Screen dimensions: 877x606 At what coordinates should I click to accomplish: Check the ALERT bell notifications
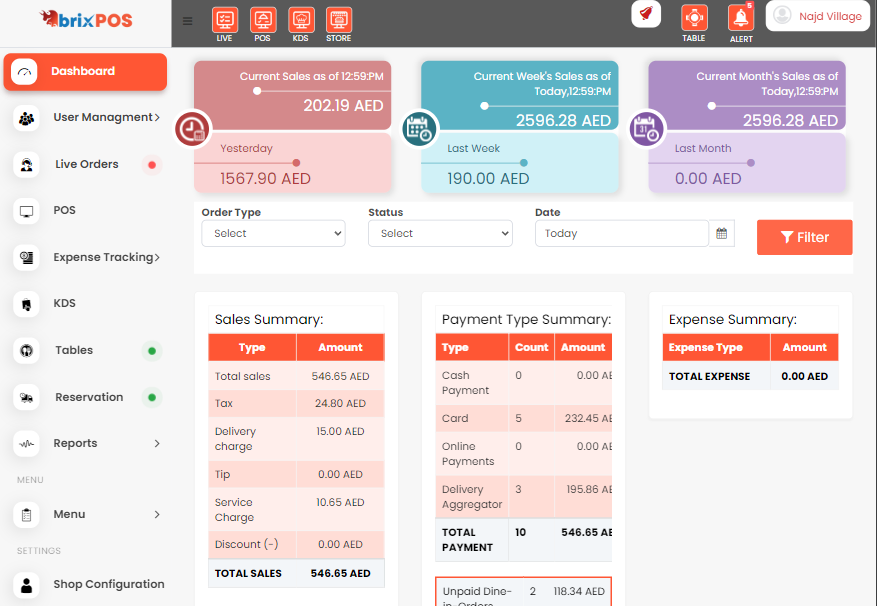(741, 19)
